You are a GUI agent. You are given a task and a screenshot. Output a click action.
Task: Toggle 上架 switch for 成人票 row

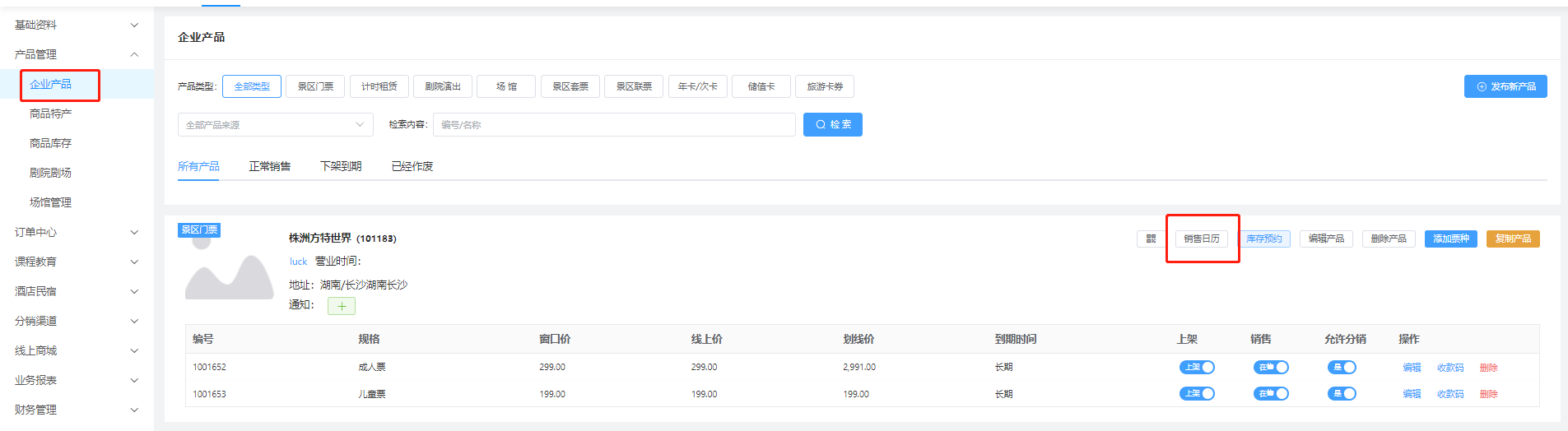[x=1196, y=368]
